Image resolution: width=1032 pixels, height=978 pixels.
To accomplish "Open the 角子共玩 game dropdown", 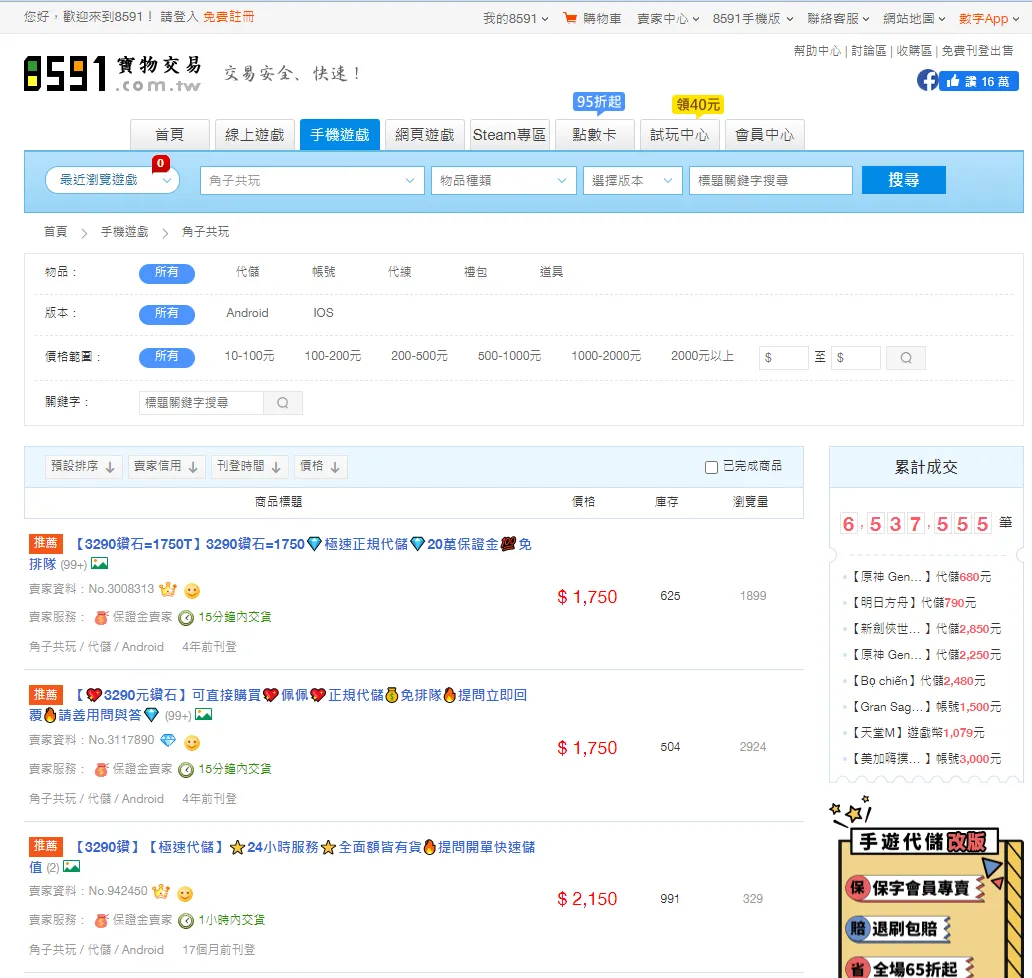I will pyautogui.click(x=312, y=180).
